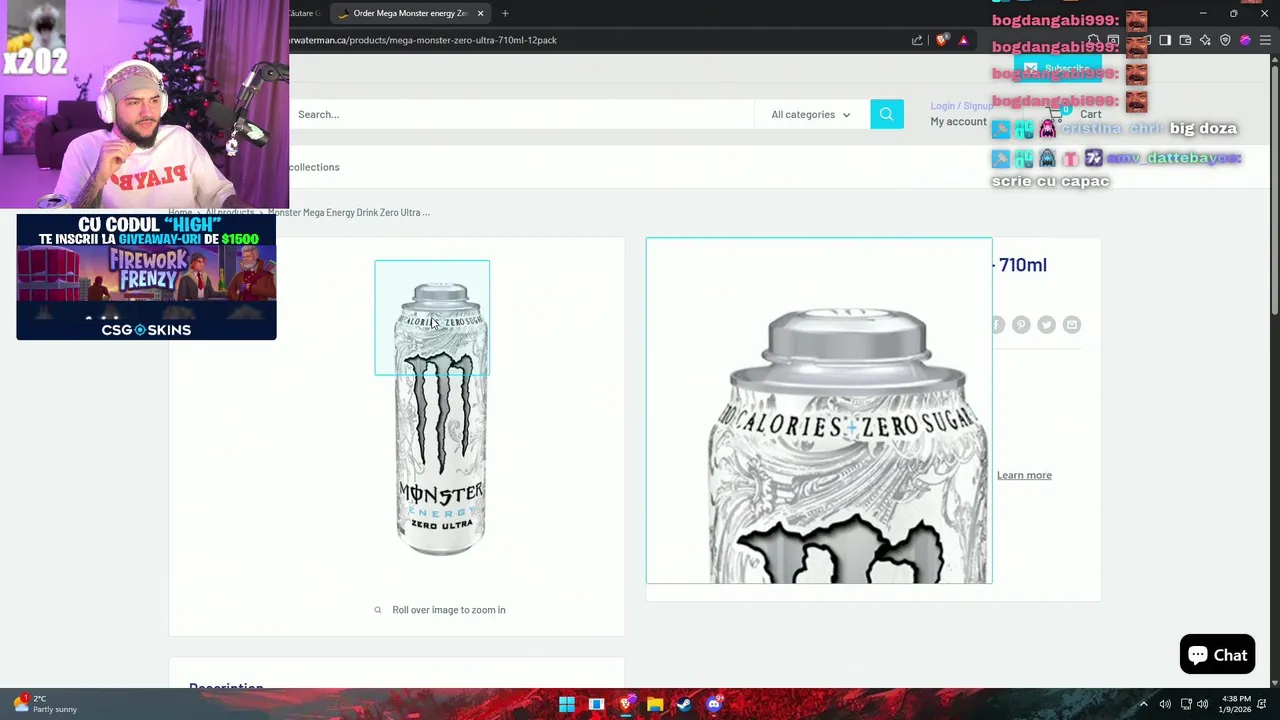
Task: Click the search magnifier button
Action: (886, 114)
